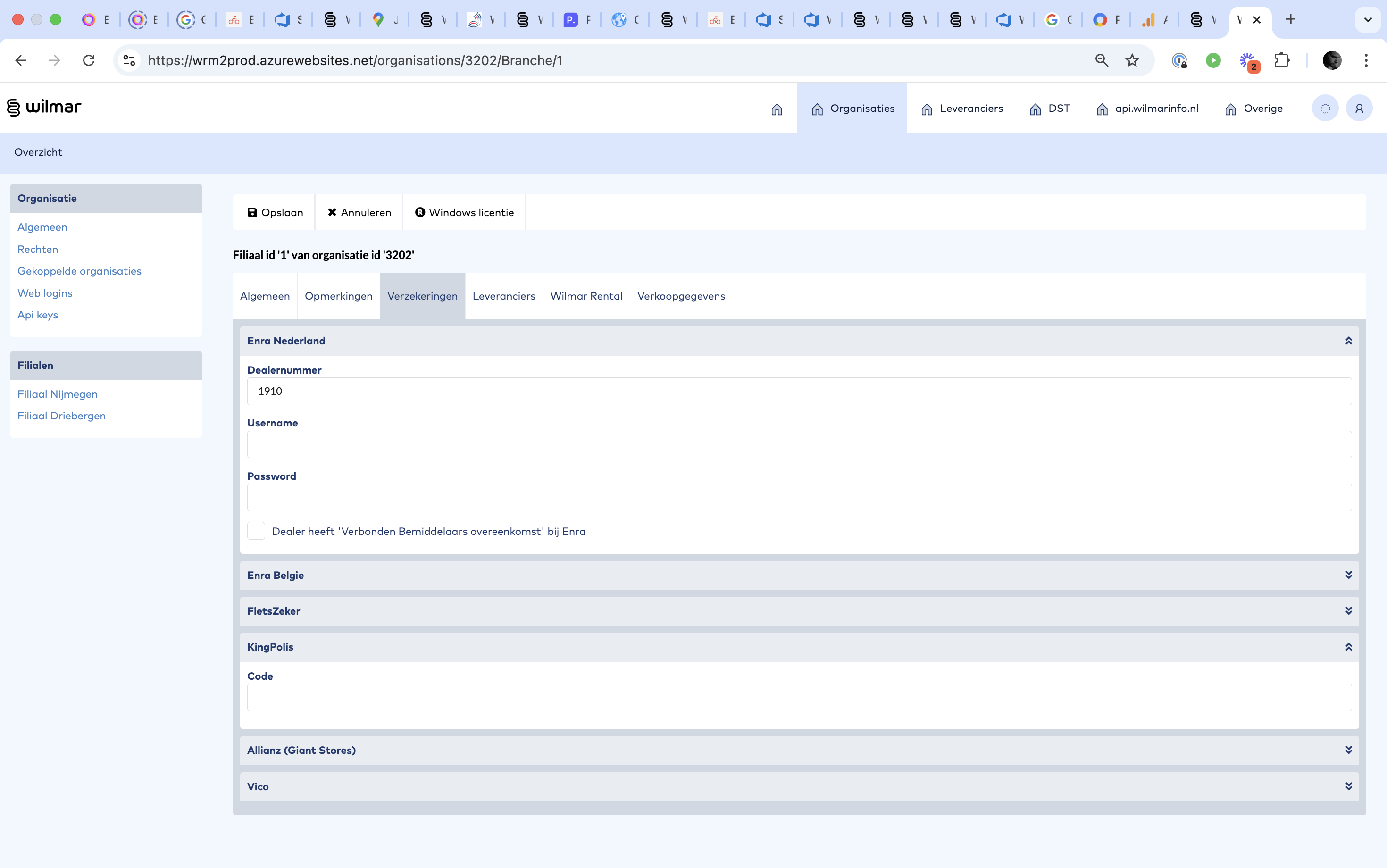Switch to the Google Analytics browser tab
This screenshot has width=1387, height=868.
click(x=1155, y=19)
